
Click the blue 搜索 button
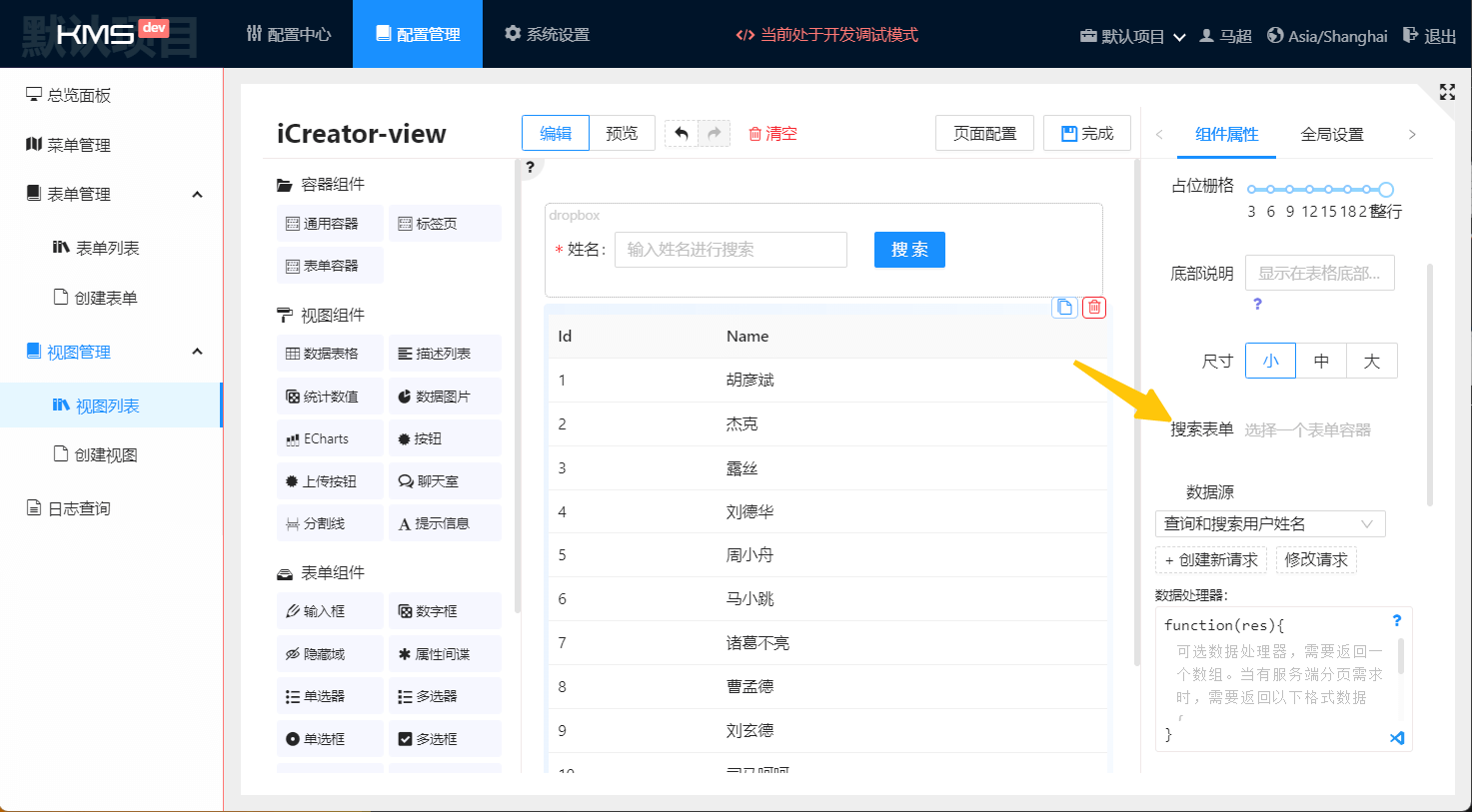tap(909, 250)
